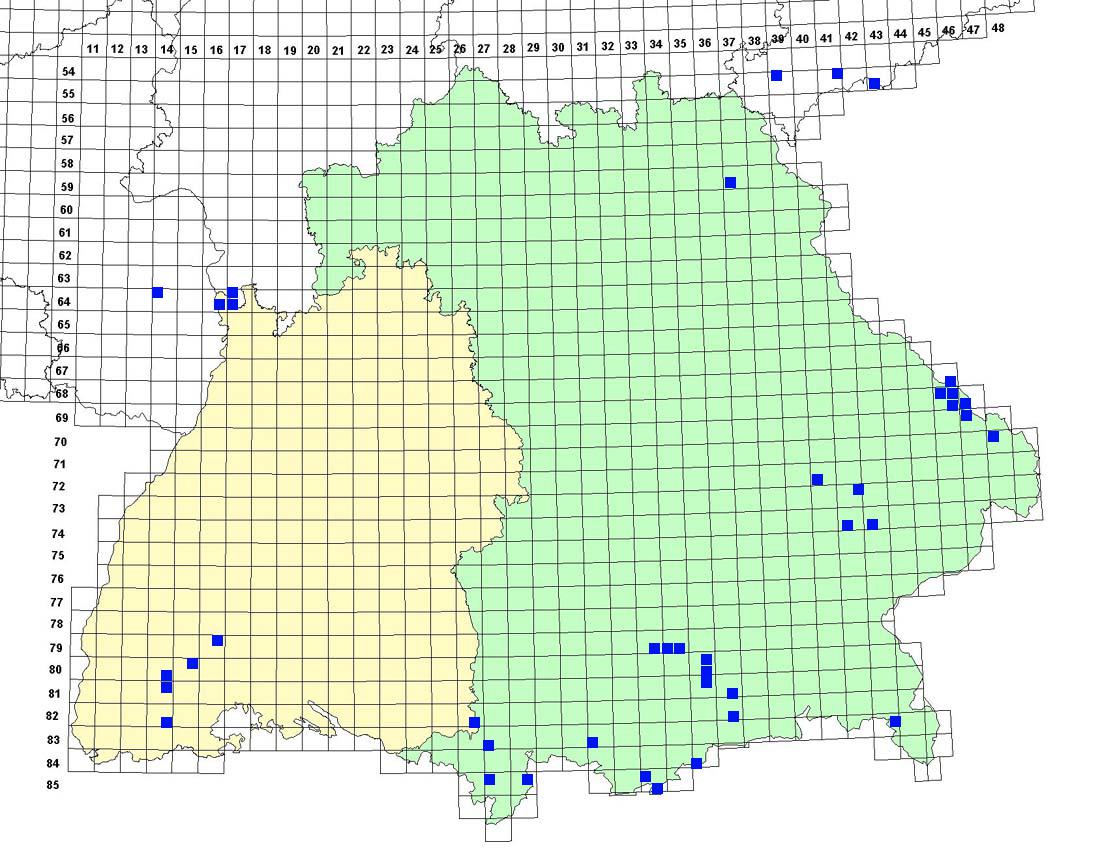Click column label 11

click(x=93, y=49)
